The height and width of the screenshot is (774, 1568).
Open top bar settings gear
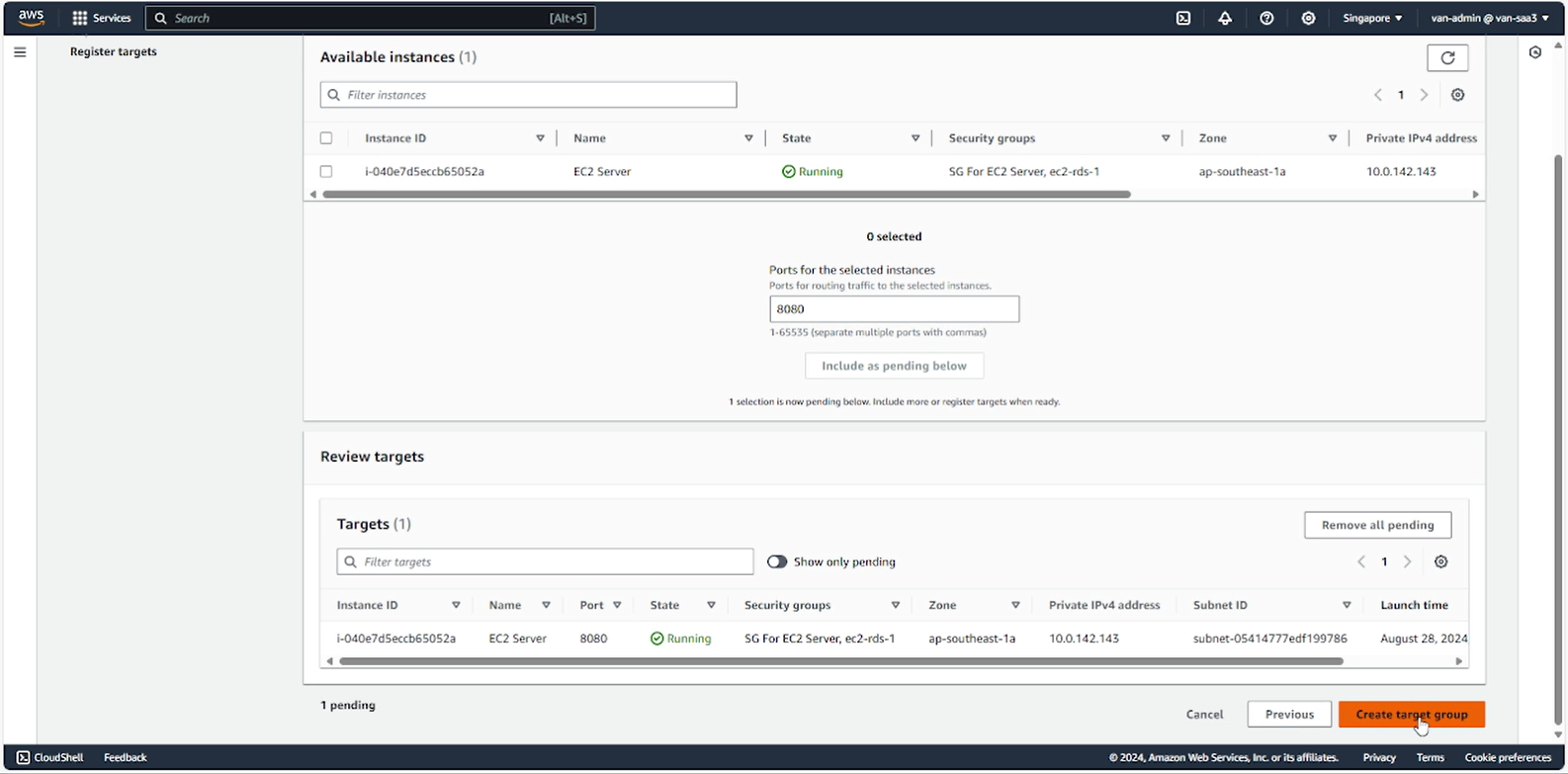tap(1308, 18)
